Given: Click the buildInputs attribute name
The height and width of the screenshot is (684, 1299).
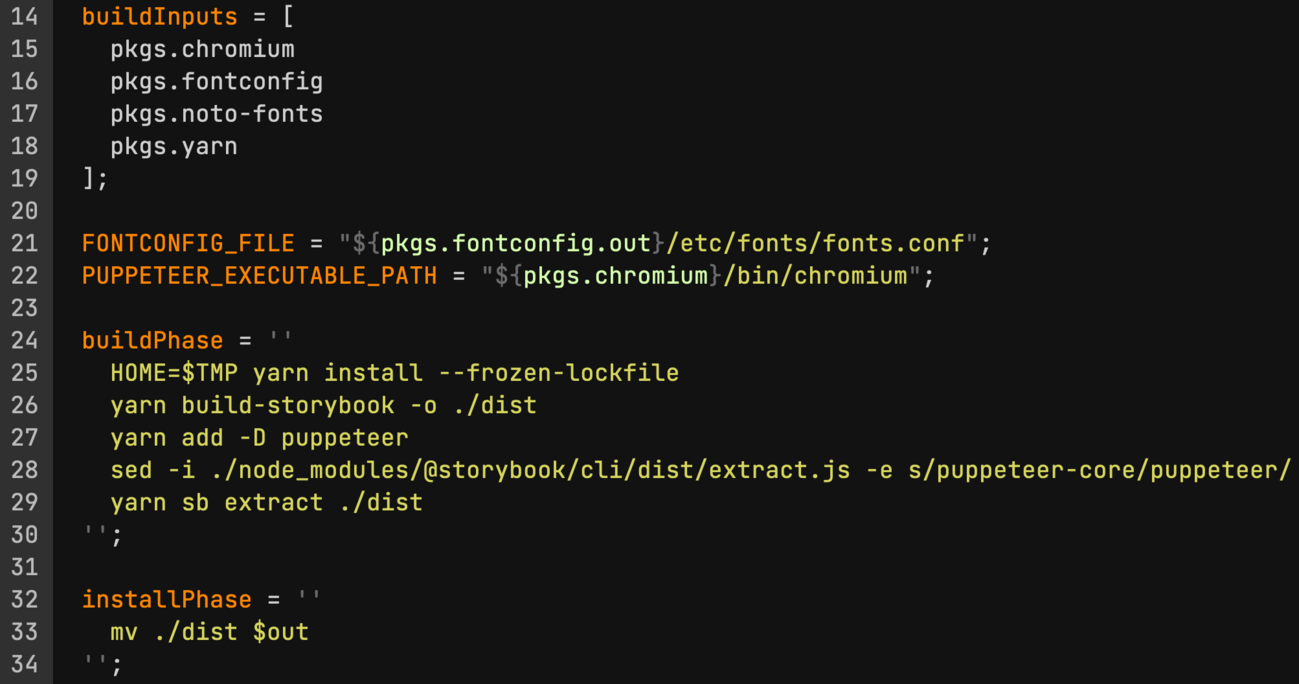Looking at the screenshot, I should point(160,17).
